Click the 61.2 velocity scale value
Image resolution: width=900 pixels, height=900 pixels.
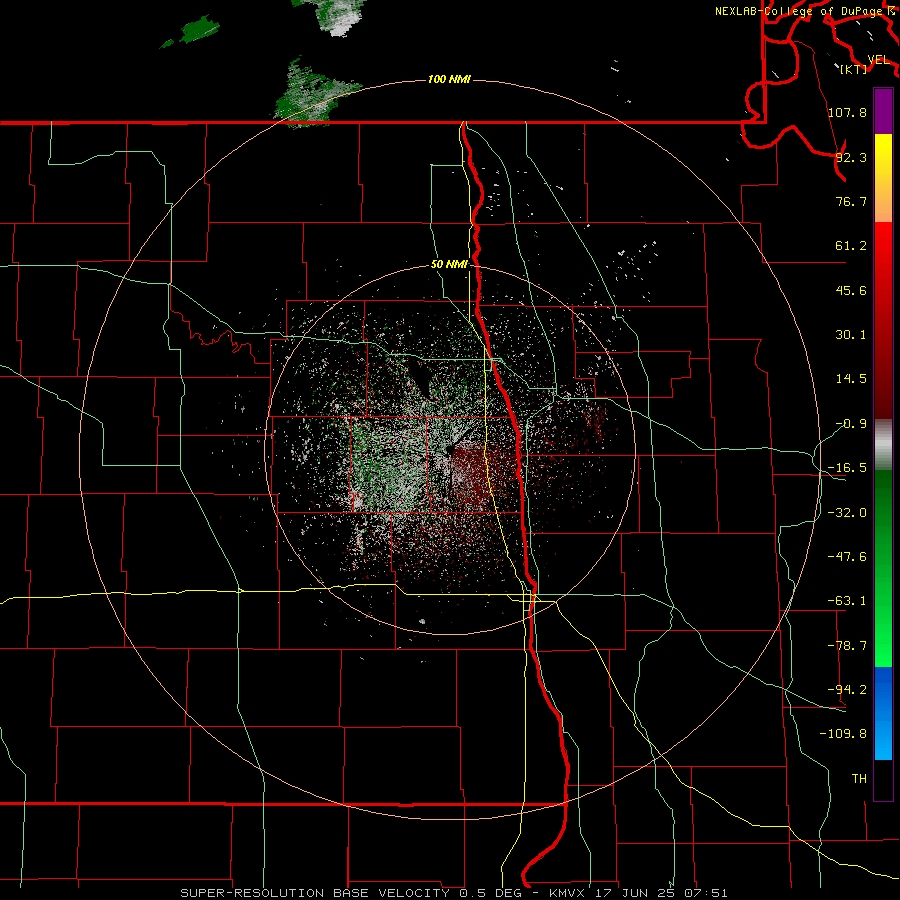tap(851, 246)
